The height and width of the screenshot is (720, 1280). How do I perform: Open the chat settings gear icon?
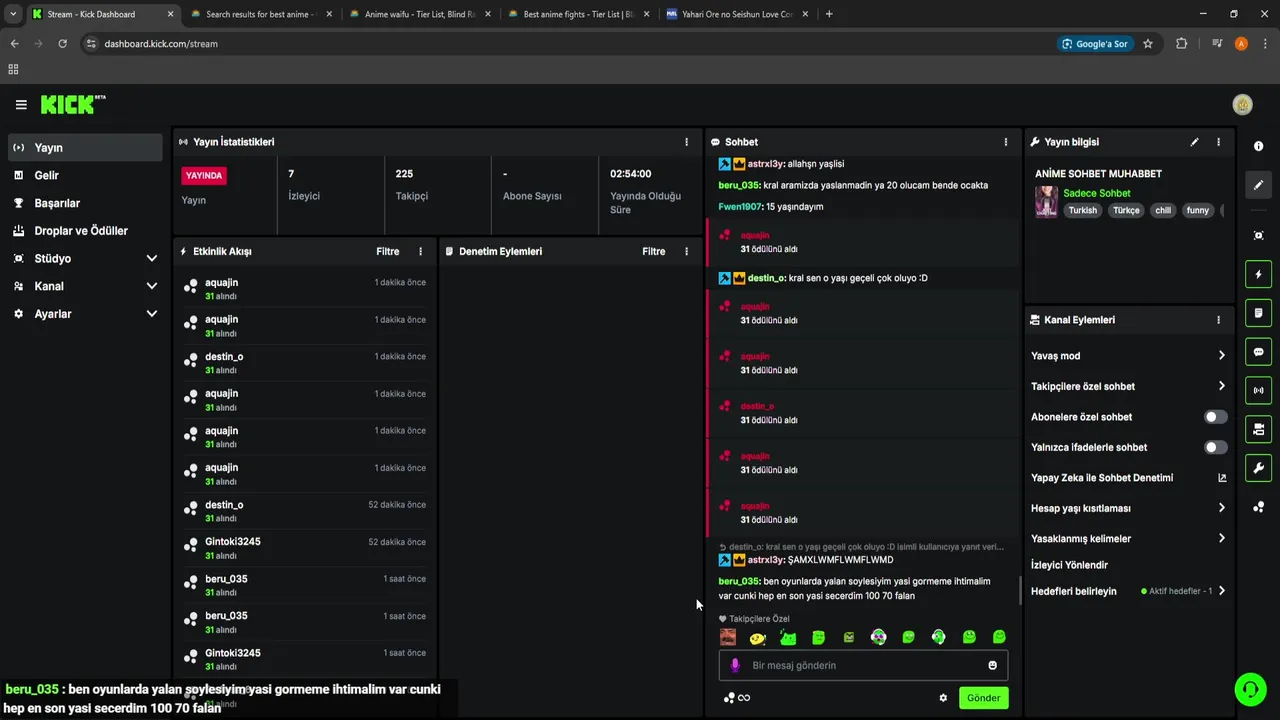(x=942, y=698)
